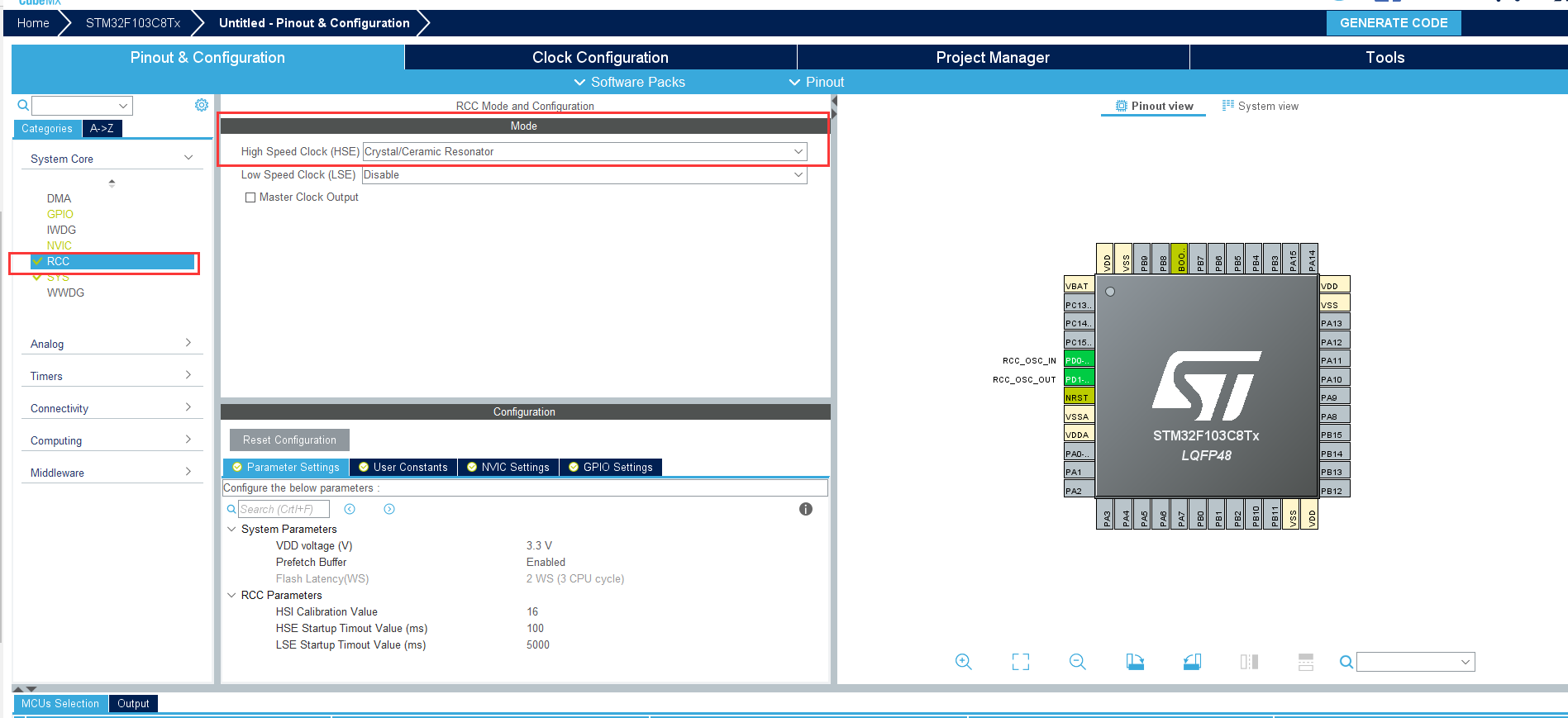Viewport: 1568px width, 718px height.
Task: Rotate the chip clockwise
Action: tap(1135, 662)
